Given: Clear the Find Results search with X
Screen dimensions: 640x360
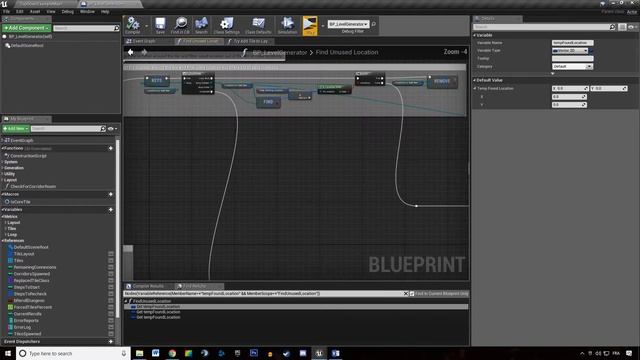Looking at the screenshot, I should [x=406, y=293].
